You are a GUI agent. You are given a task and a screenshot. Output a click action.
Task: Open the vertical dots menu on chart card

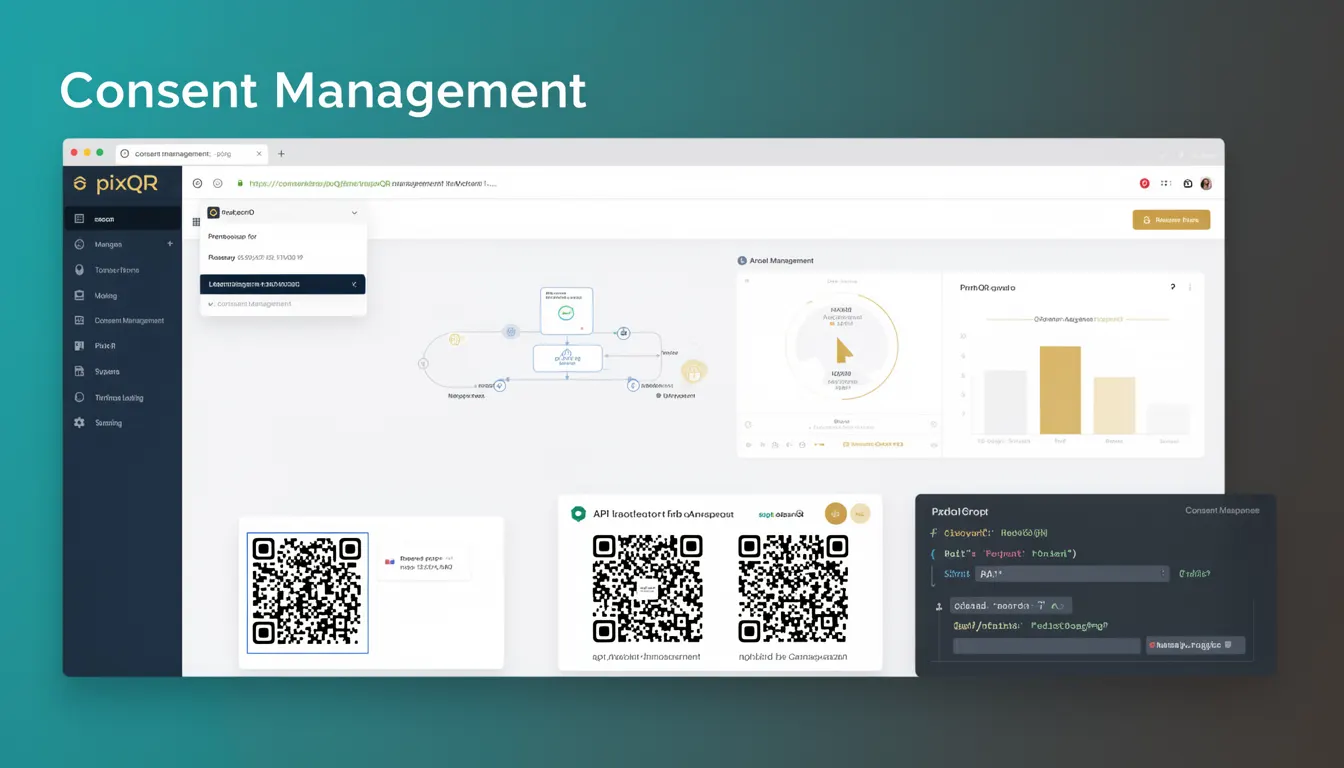[1190, 287]
